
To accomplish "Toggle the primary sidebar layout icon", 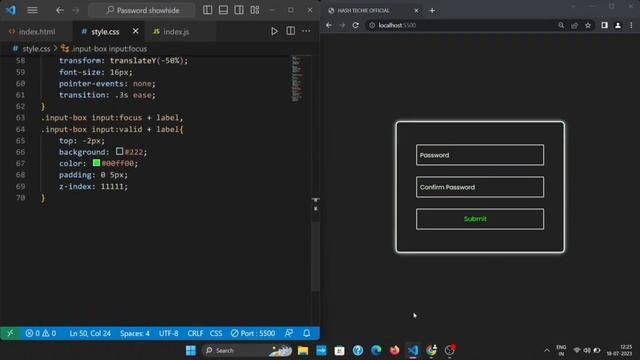I will pyautogui.click(x=207, y=10).
